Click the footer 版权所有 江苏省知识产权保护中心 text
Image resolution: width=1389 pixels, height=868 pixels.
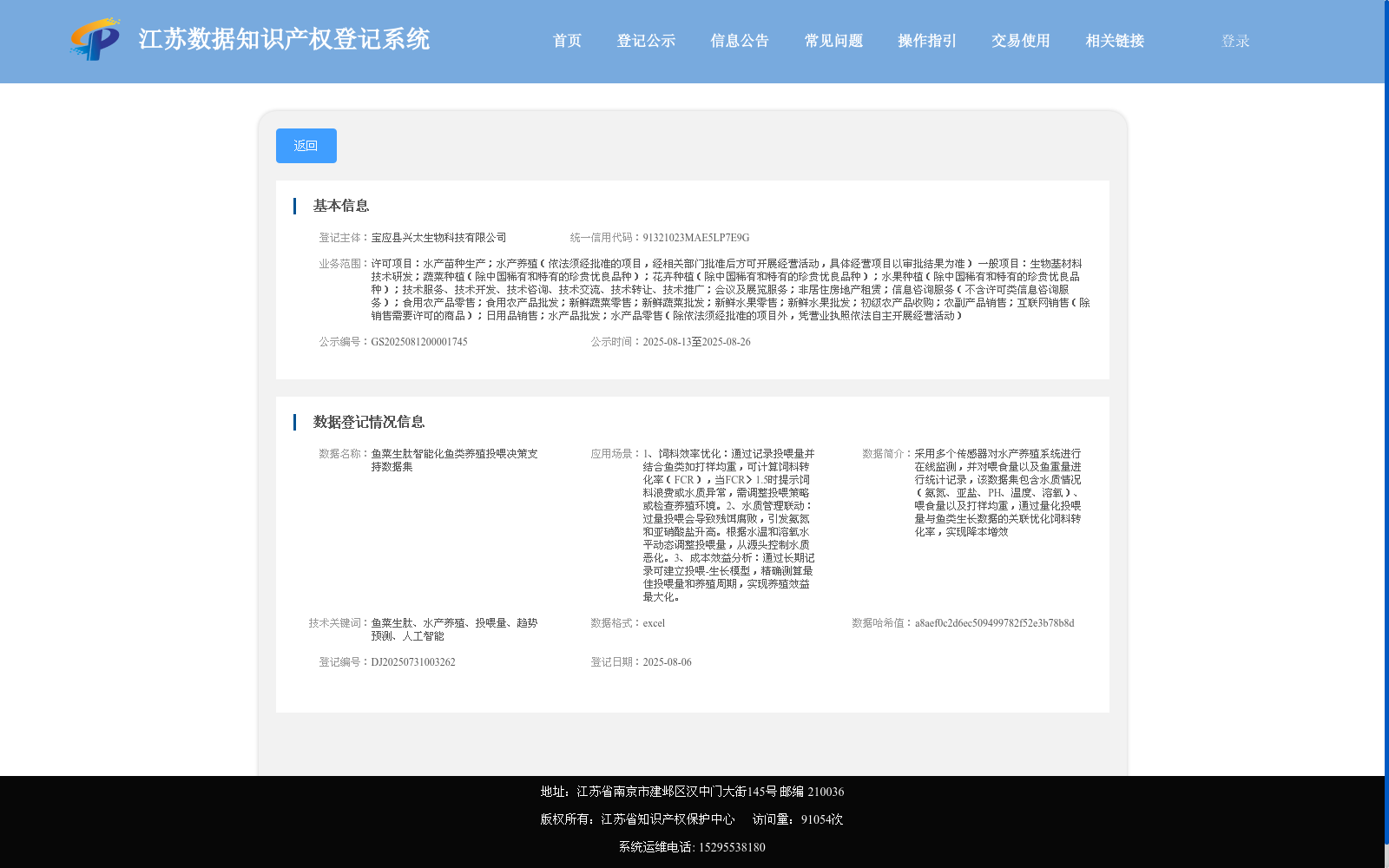[637, 819]
